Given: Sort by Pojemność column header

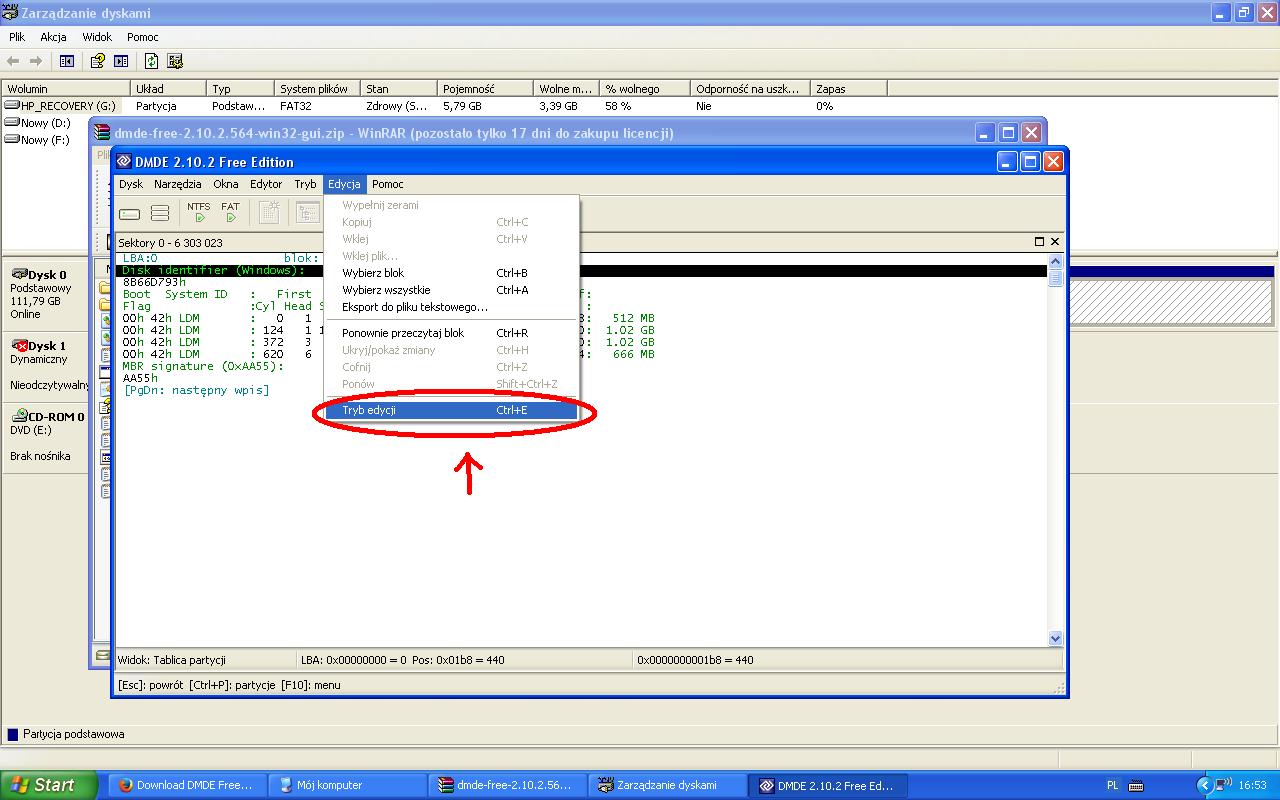Looking at the screenshot, I should click(485, 88).
